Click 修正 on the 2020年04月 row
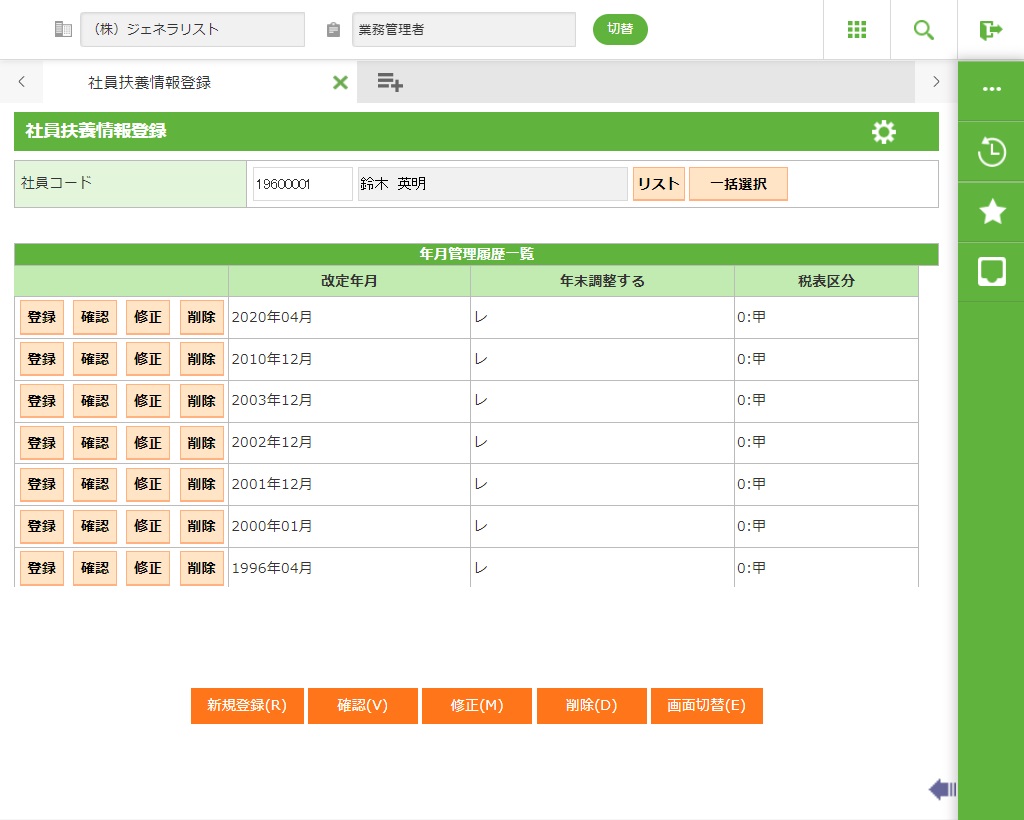The height and width of the screenshot is (820, 1024). [x=148, y=317]
